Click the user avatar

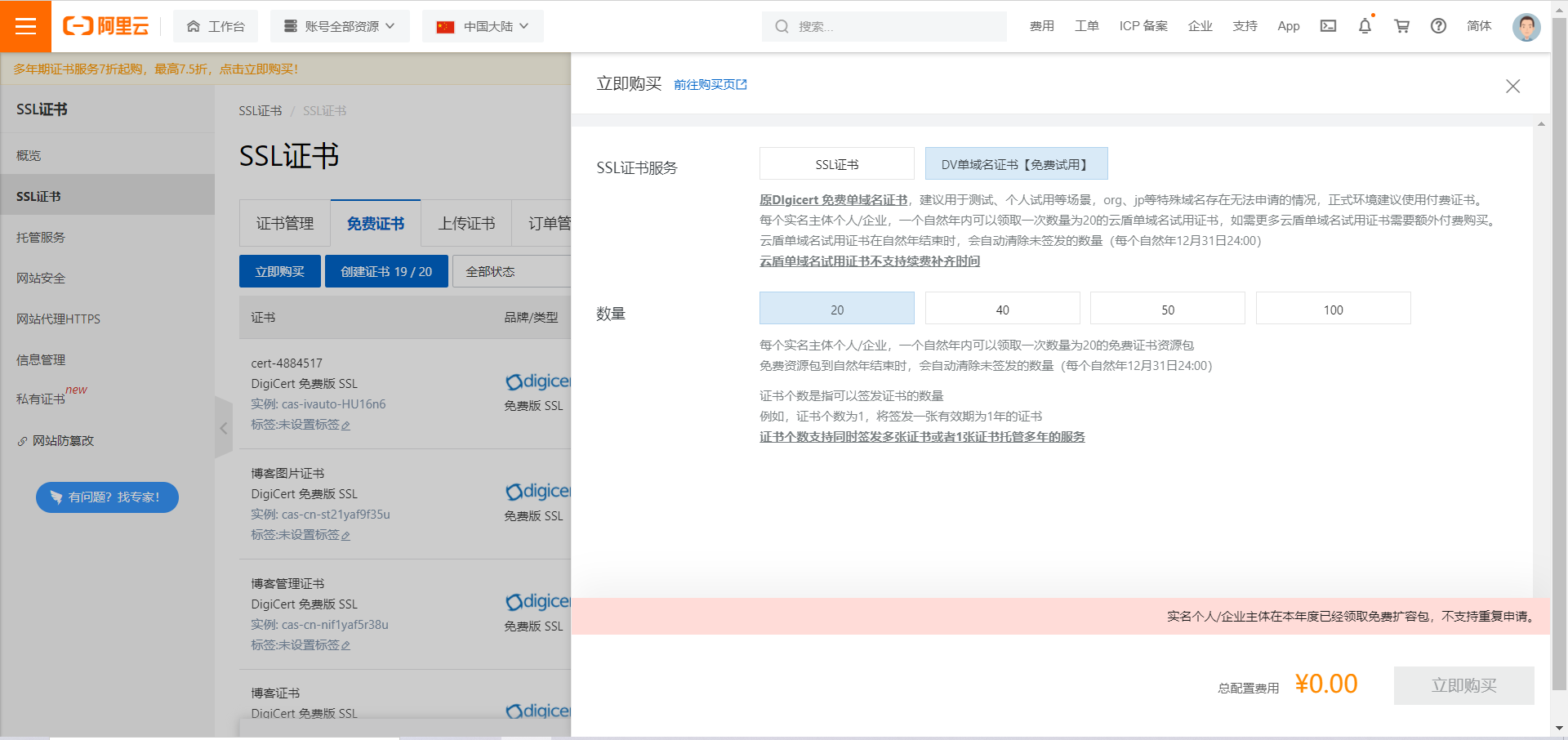coord(1526,26)
